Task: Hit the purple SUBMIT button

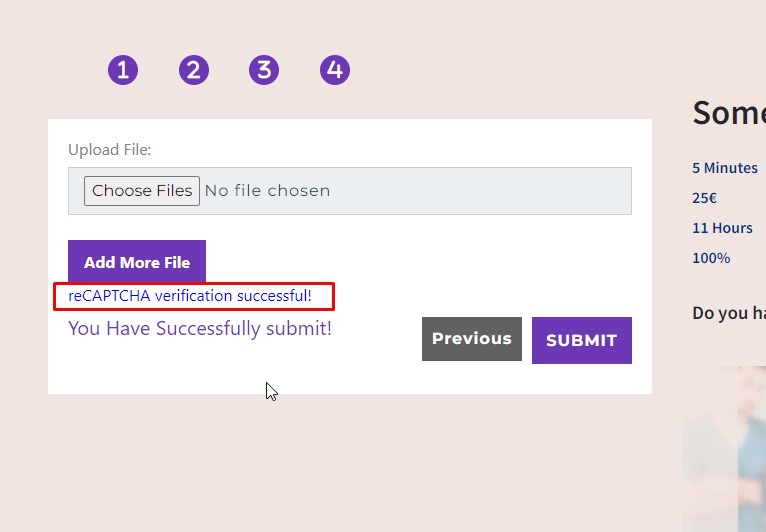Action: pyautogui.click(x=581, y=340)
